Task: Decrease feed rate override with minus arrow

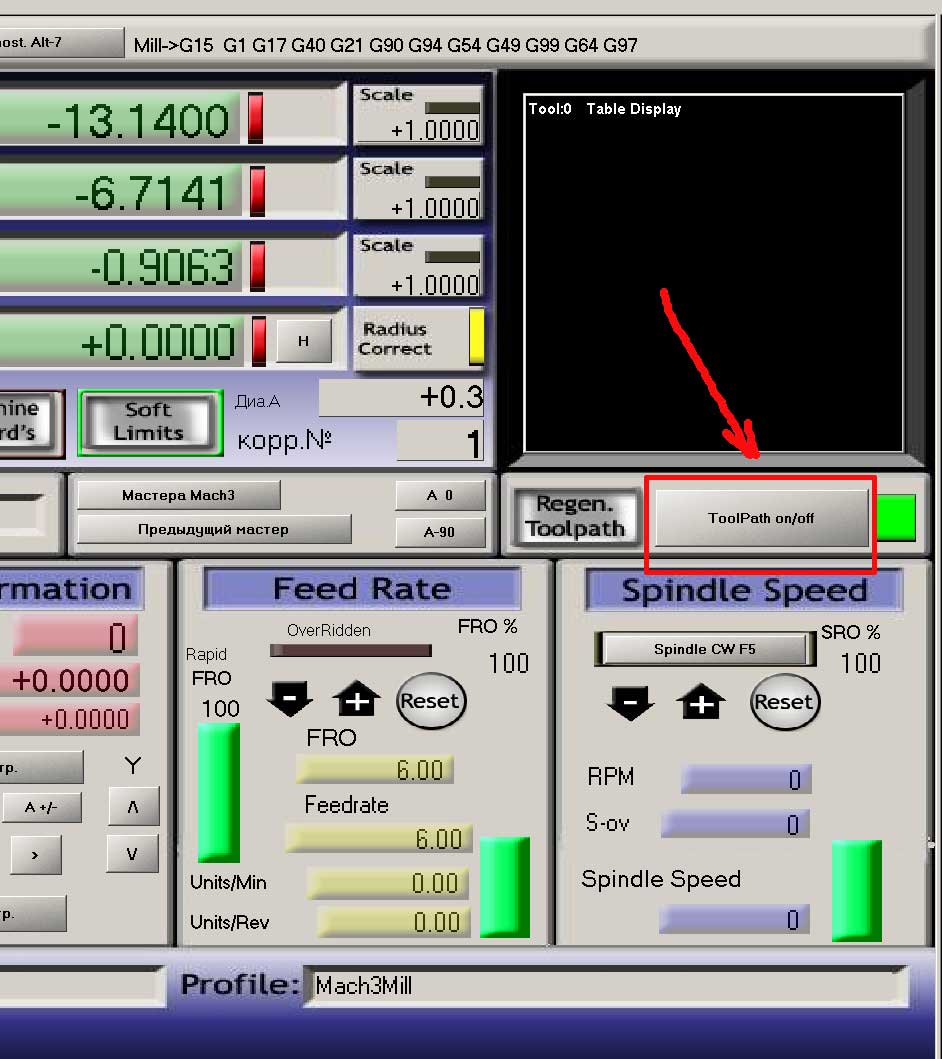Action: click(x=290, y=700)
